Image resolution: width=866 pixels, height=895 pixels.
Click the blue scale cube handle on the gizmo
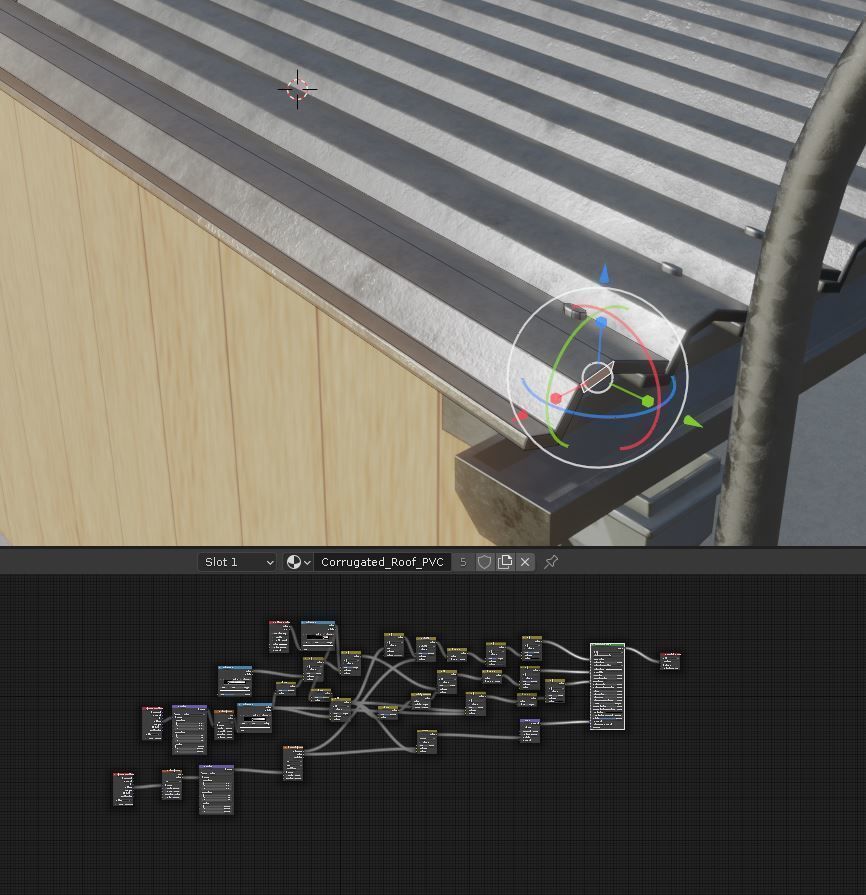[x=601, y=322]
